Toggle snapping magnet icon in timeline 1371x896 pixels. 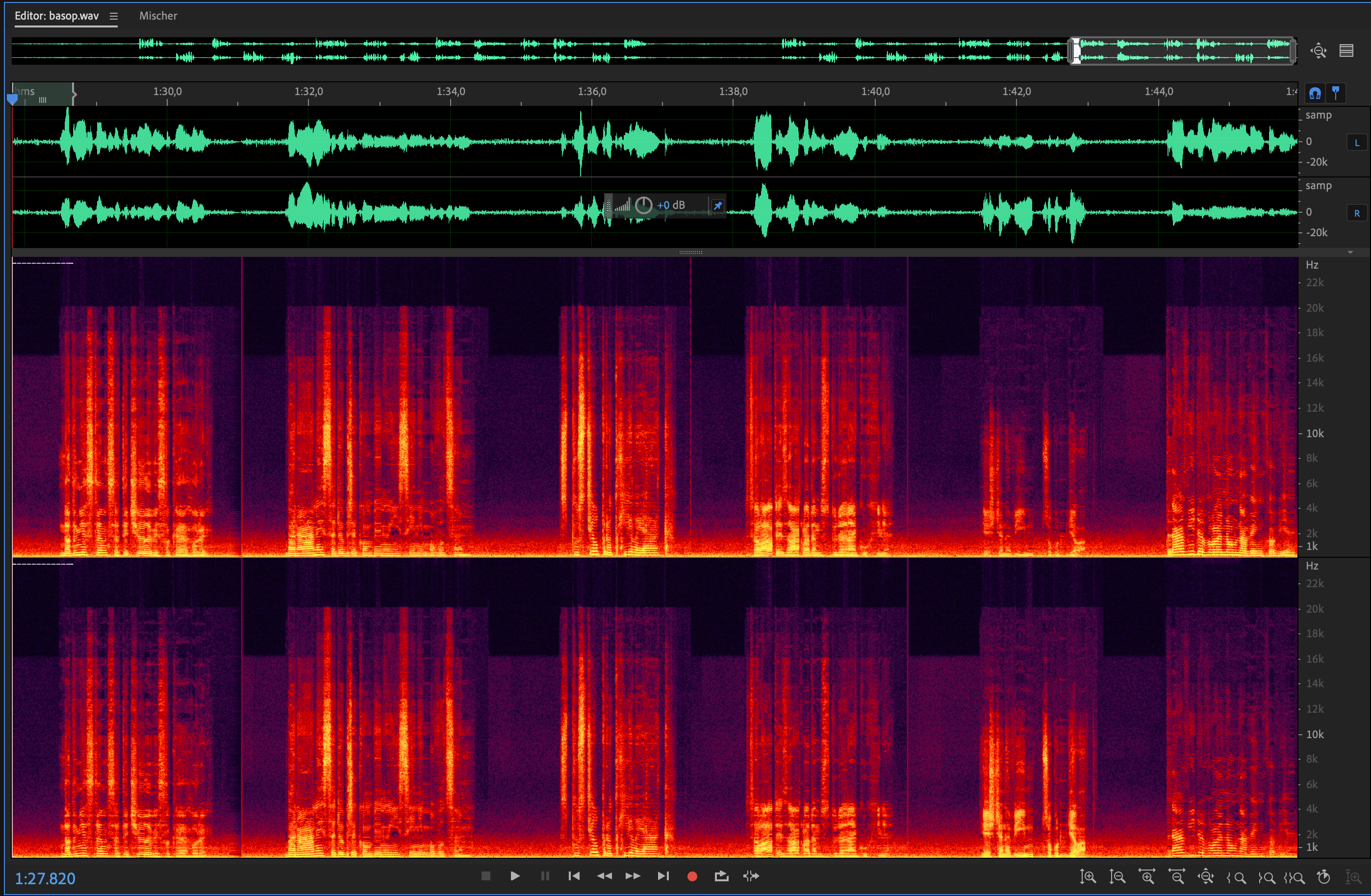[x=1315, y=93]
